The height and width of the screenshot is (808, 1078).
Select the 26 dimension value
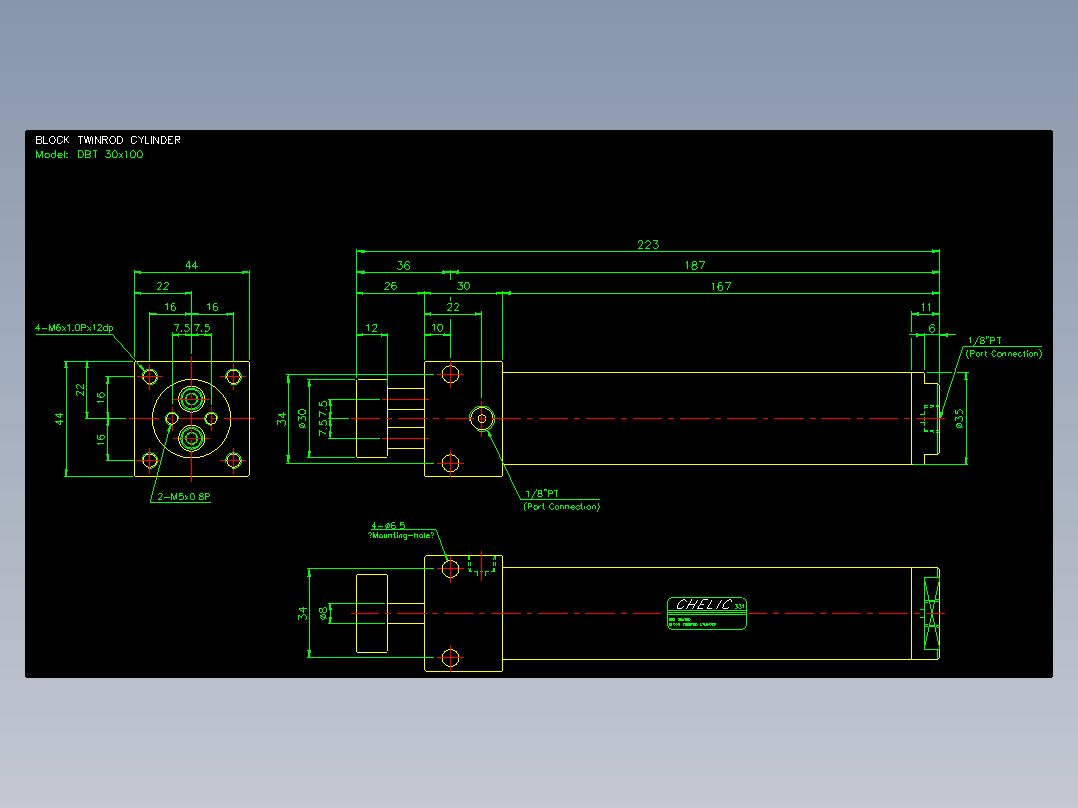390,286
